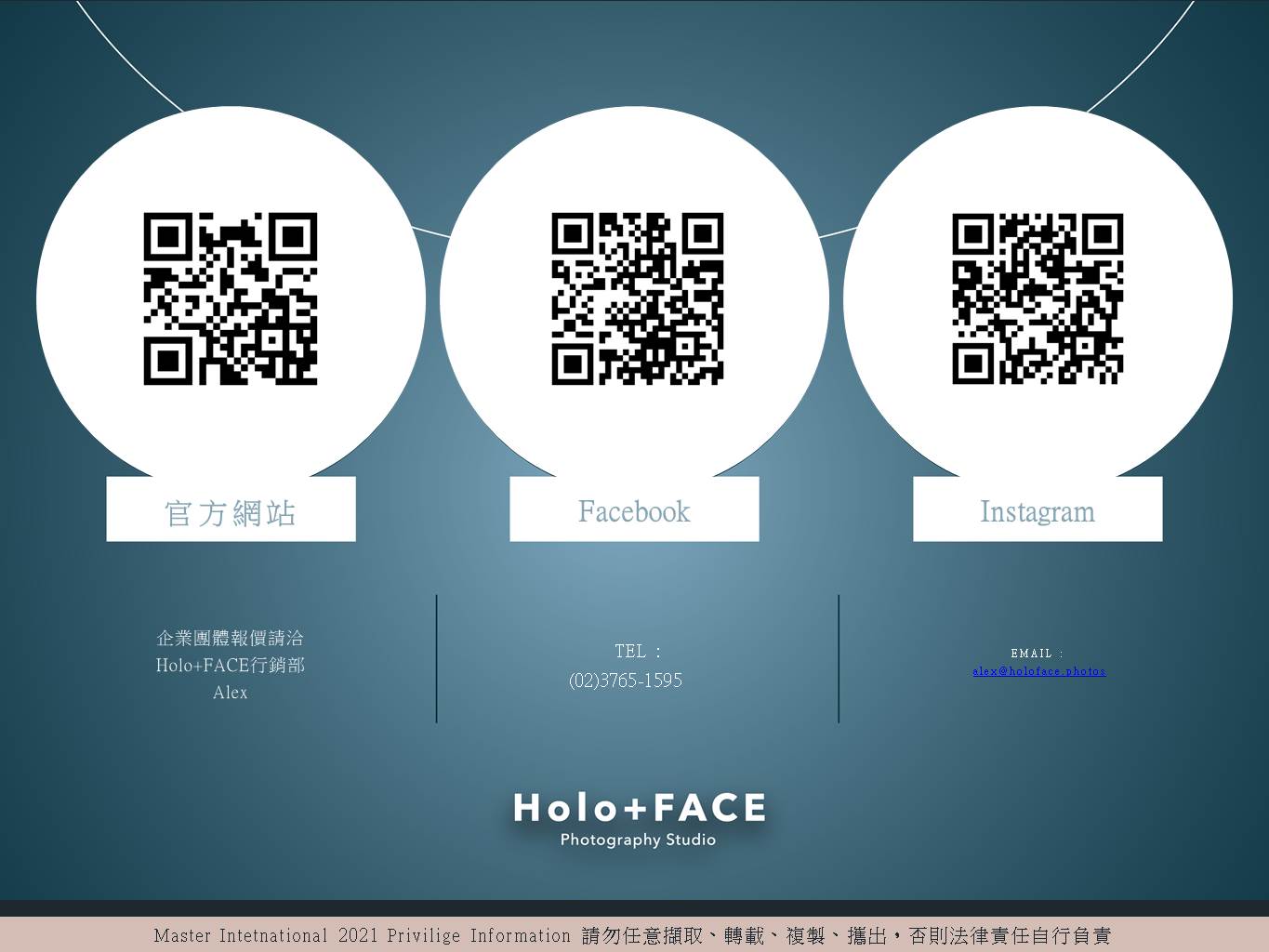Select the Instagram label box
The width and height of the screenshot is (1269, 952).
pyautogui.click(x=1038, y=510)
